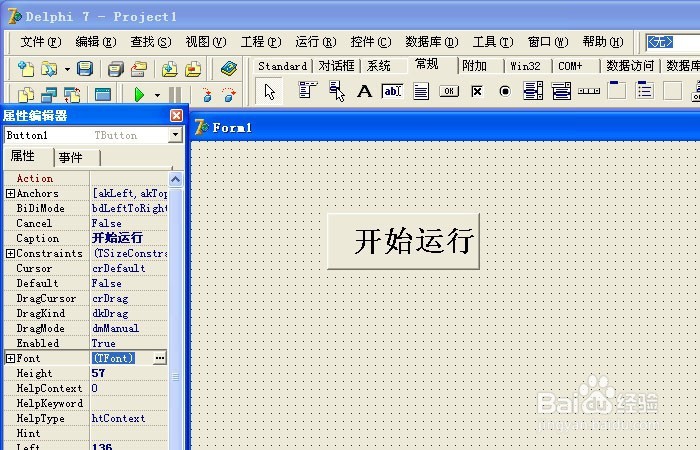Click the Trace Into debug icon

[207, 95]
